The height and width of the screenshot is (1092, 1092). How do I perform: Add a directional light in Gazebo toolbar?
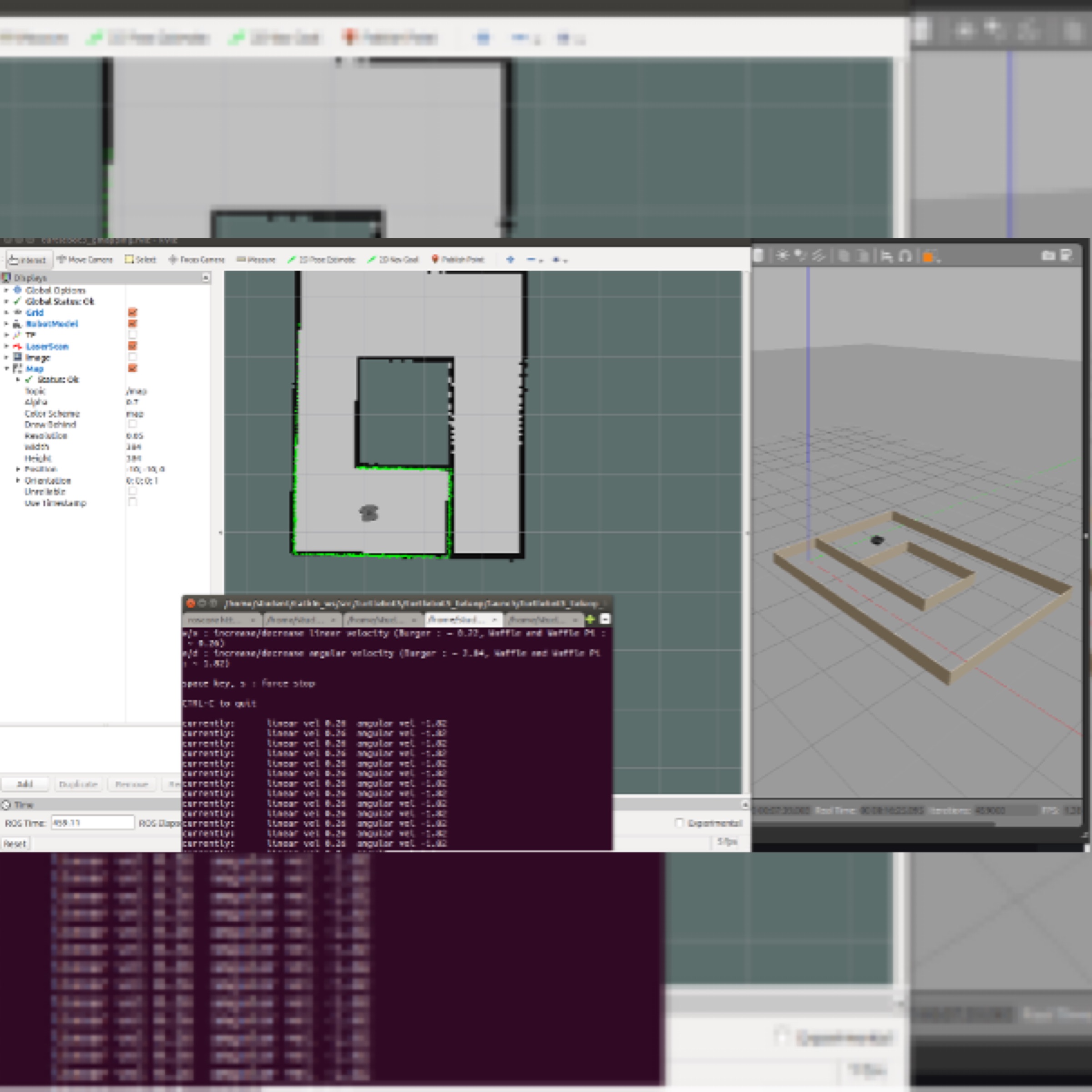click(x=819, y=256)
